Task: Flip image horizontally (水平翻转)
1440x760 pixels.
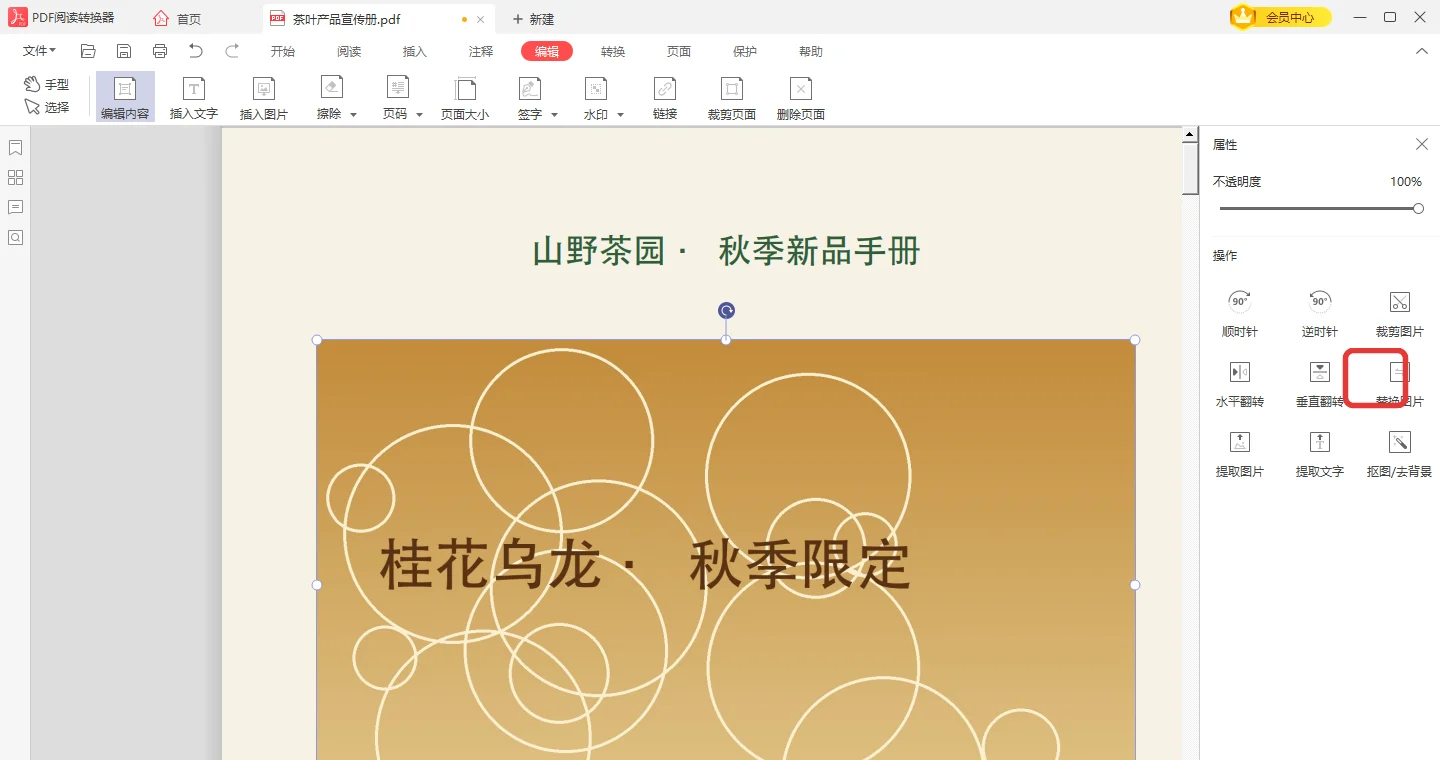Action: pos(1240,384)
